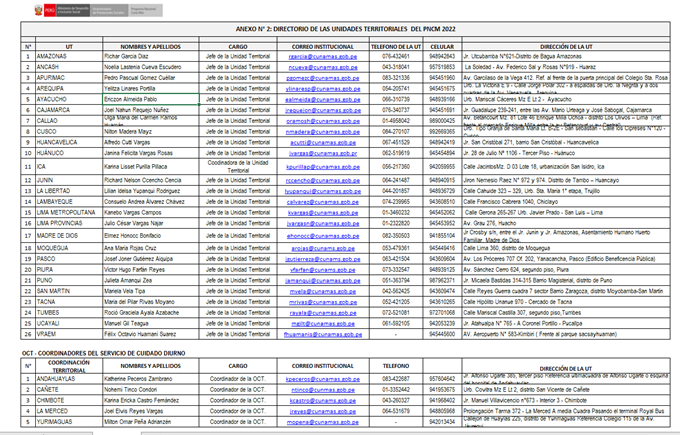Select the phone number '044-201857'
This screenshot has height=435, width=680.
coord(396,191)
